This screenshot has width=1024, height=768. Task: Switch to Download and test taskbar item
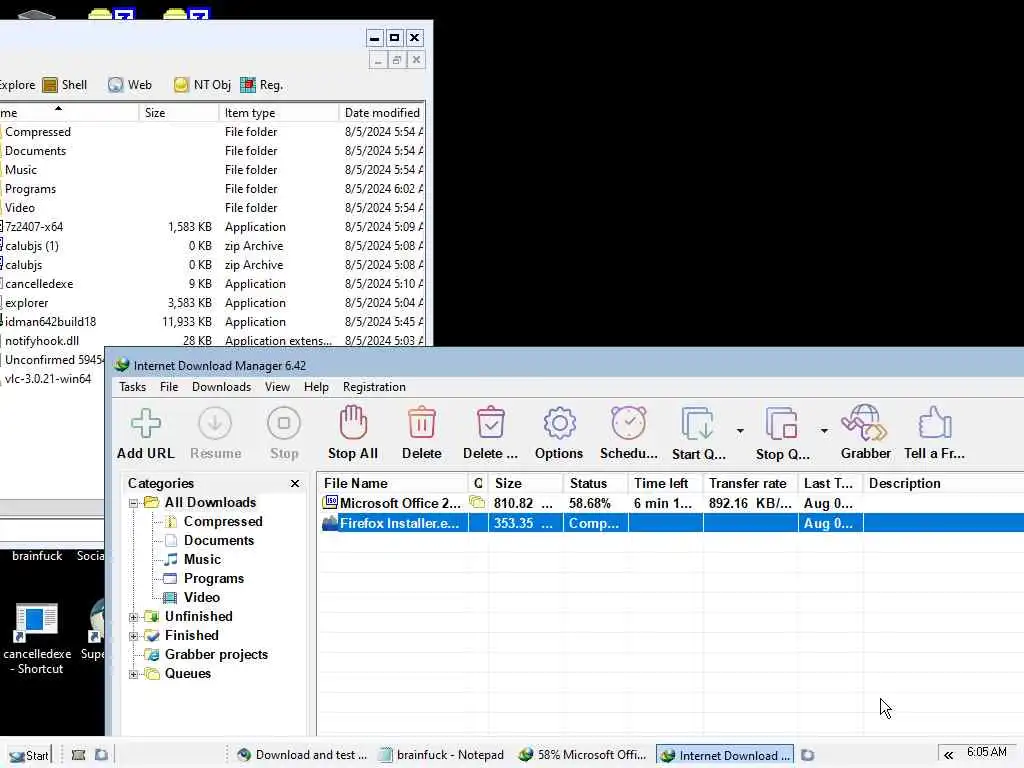302,755
